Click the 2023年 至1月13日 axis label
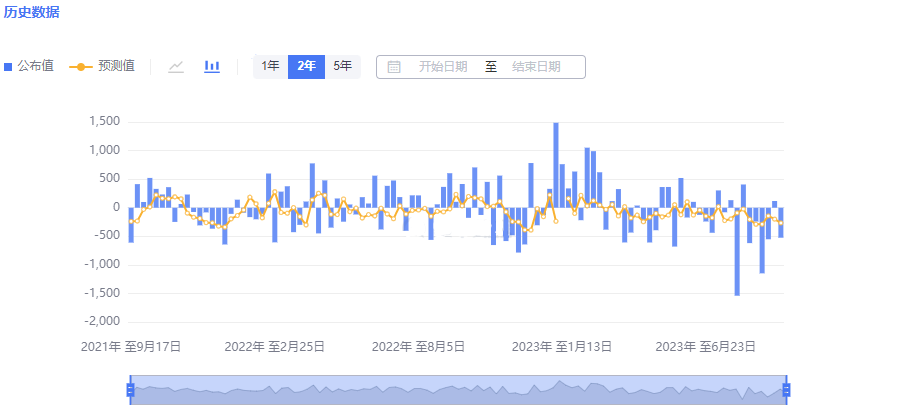This screenshot has width=913, height=411. tap(562, 347)
